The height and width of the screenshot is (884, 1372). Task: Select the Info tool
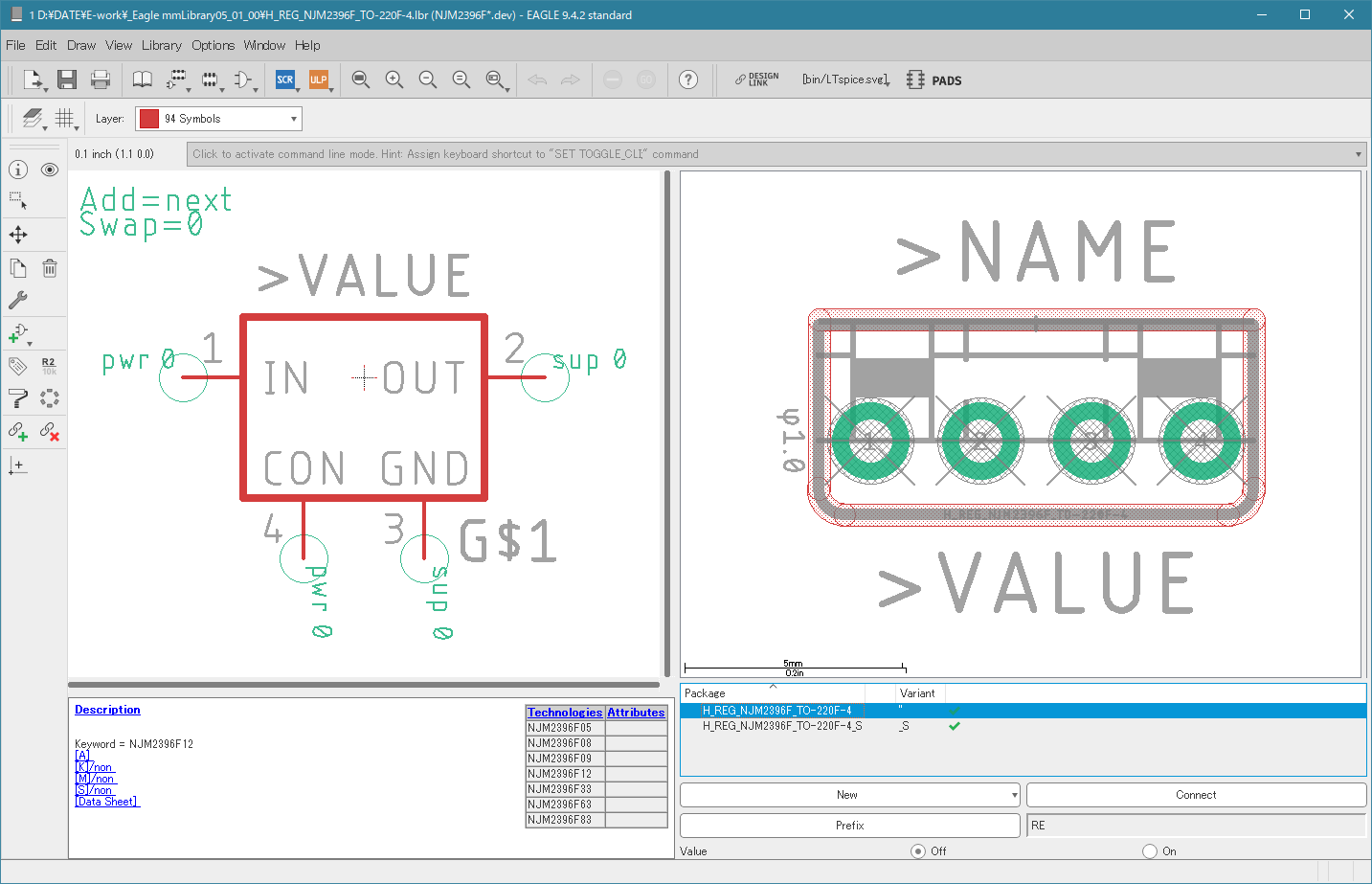pos(18,170)
